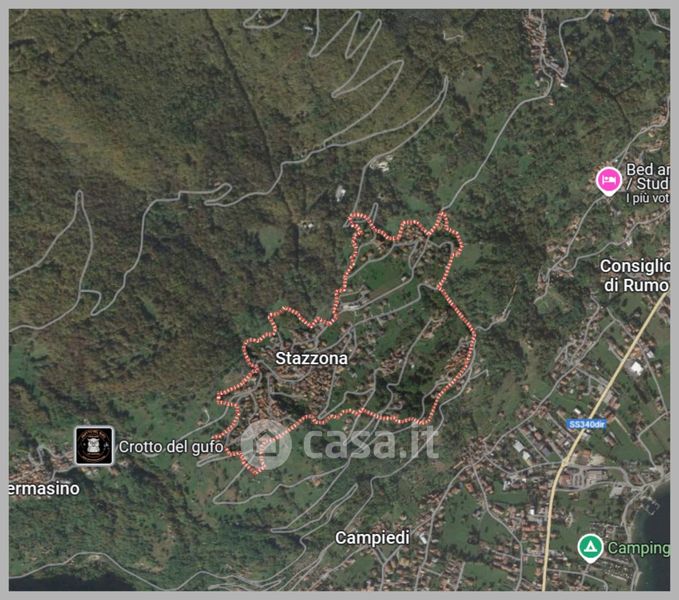Click the Stazzona place label
The image size is (679, 600).
pyautogui.click(x=311, y=358)
